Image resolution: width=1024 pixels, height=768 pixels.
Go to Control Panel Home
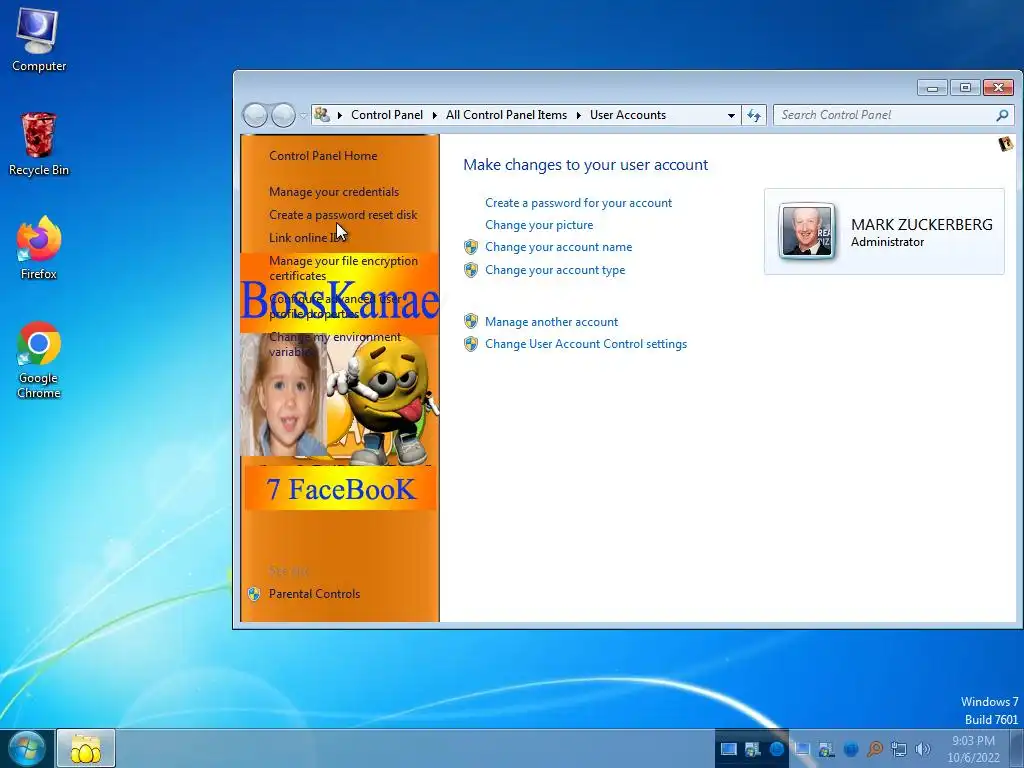pos(323,155)
